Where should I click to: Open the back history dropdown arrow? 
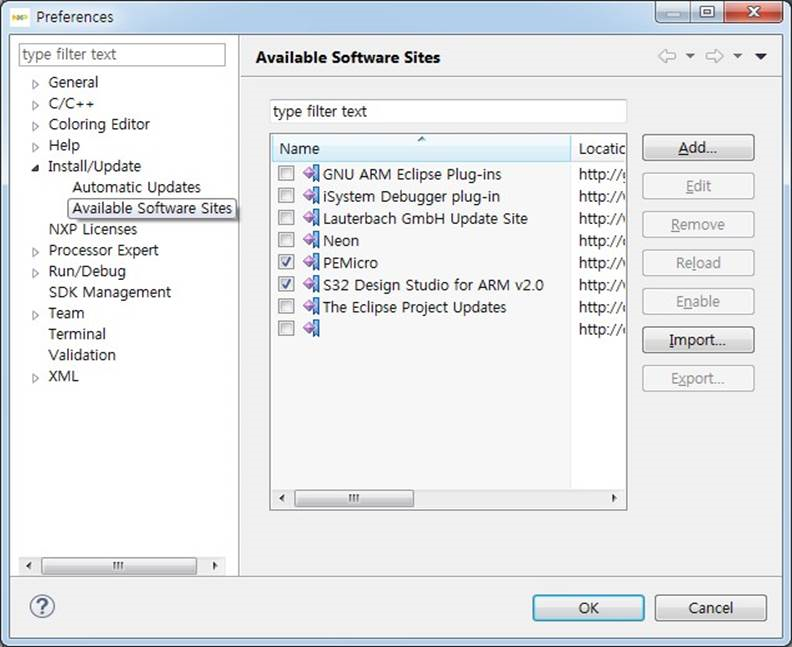point(690,56)
